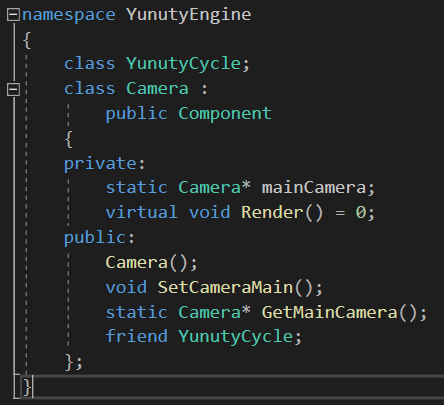
Task: Click the '0' in Render() = 0
Action: tap(361, 213)
